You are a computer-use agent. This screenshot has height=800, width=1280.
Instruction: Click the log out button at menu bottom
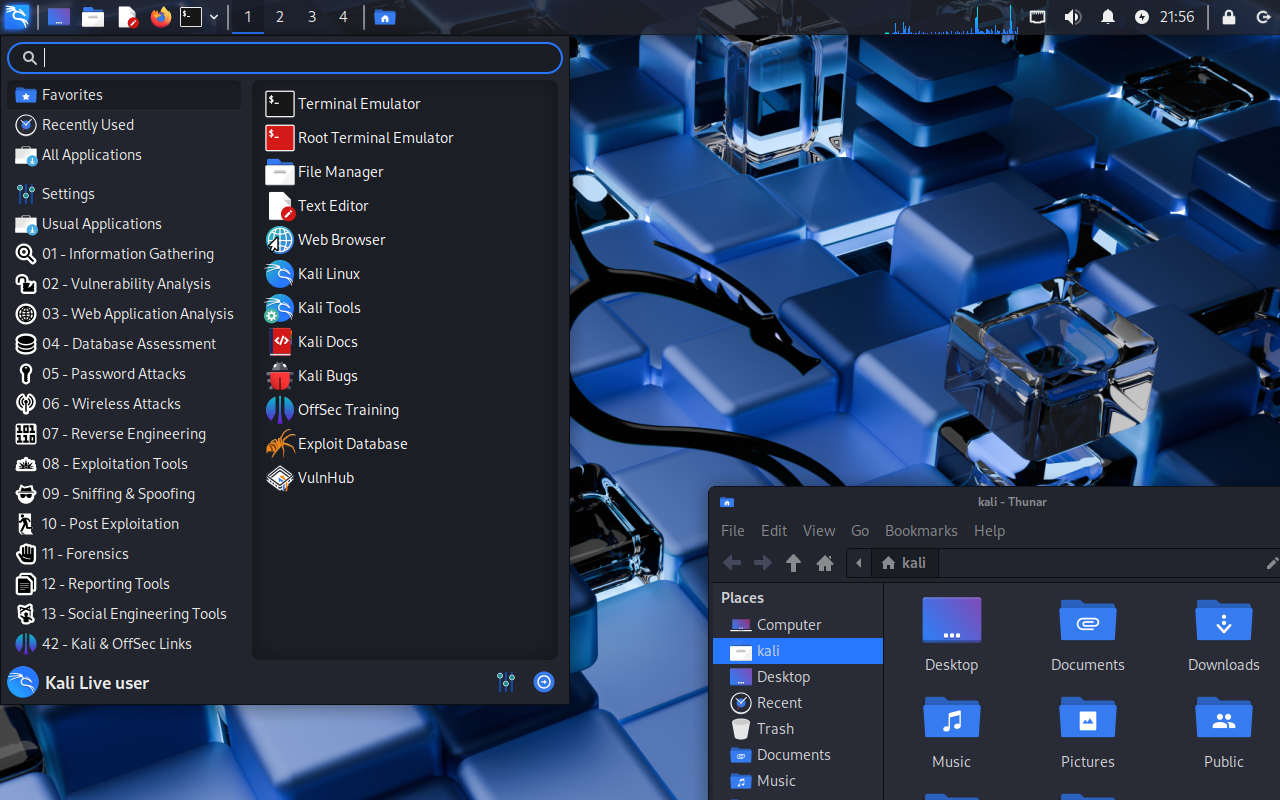pyautogui.click(x=544, y=682)
